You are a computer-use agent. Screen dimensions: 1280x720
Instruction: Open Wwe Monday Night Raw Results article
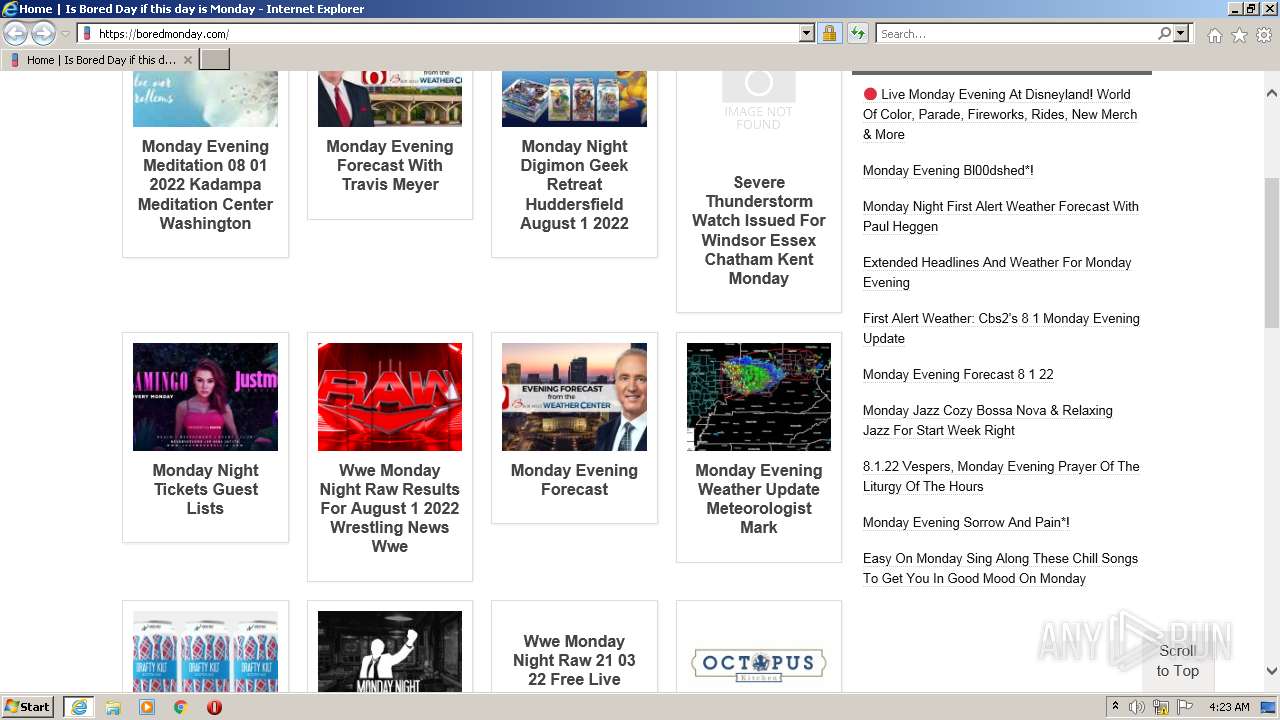tap(390, 508)
